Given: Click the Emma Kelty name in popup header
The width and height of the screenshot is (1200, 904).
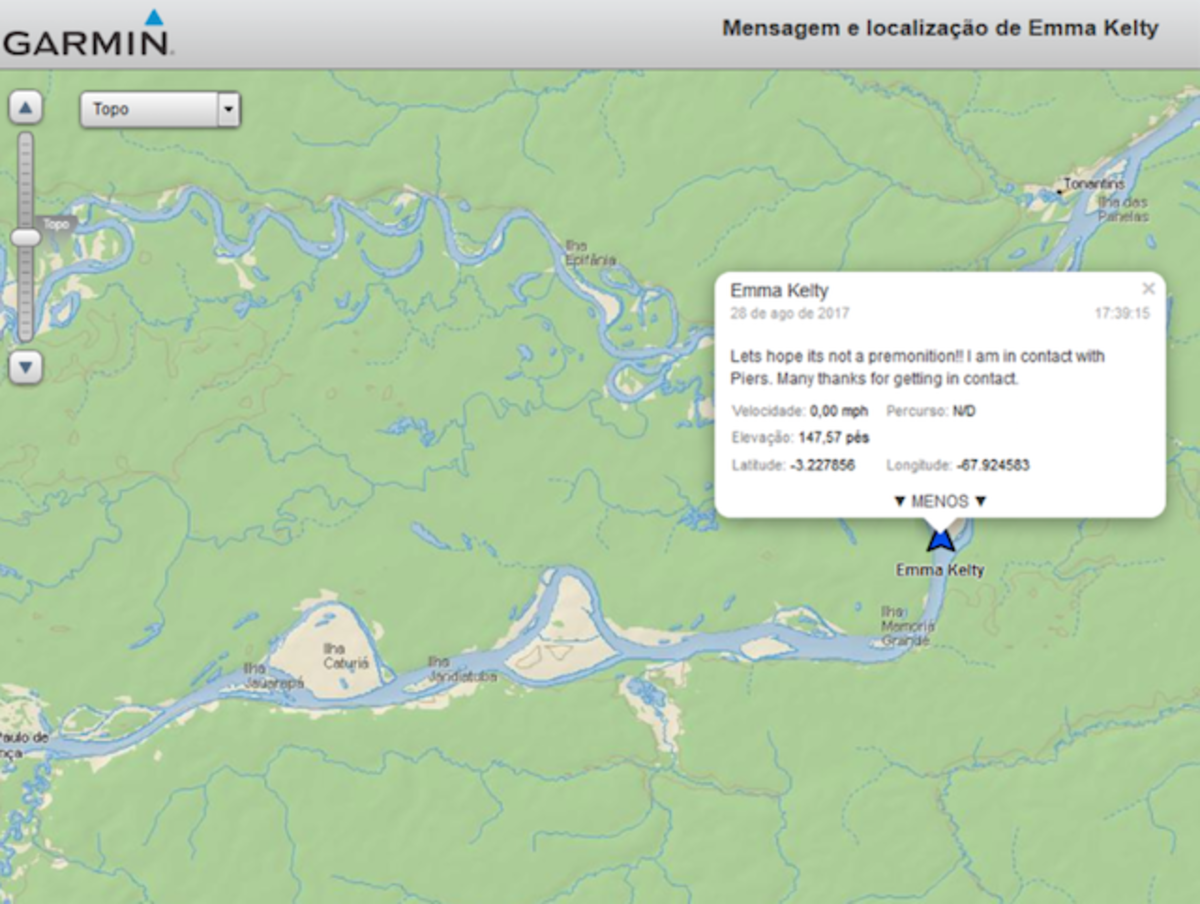Looking at the screenshot, I should [x=779, y=291].
